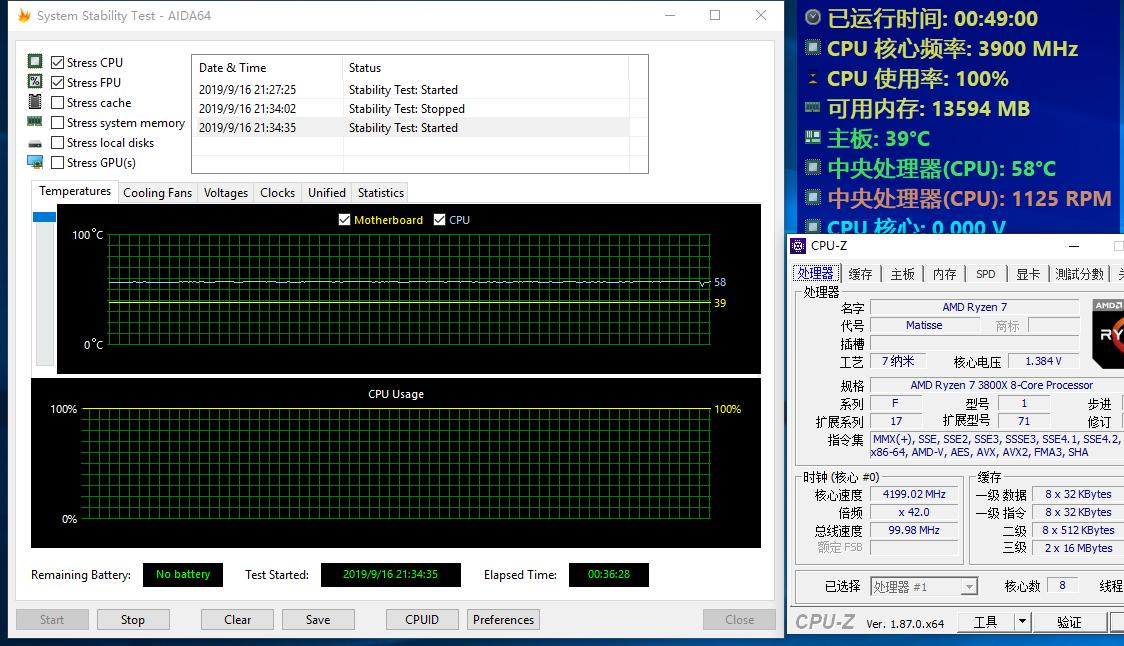Open the Statistics tab
Screen dimensions: 1124x646
(381, 193)
